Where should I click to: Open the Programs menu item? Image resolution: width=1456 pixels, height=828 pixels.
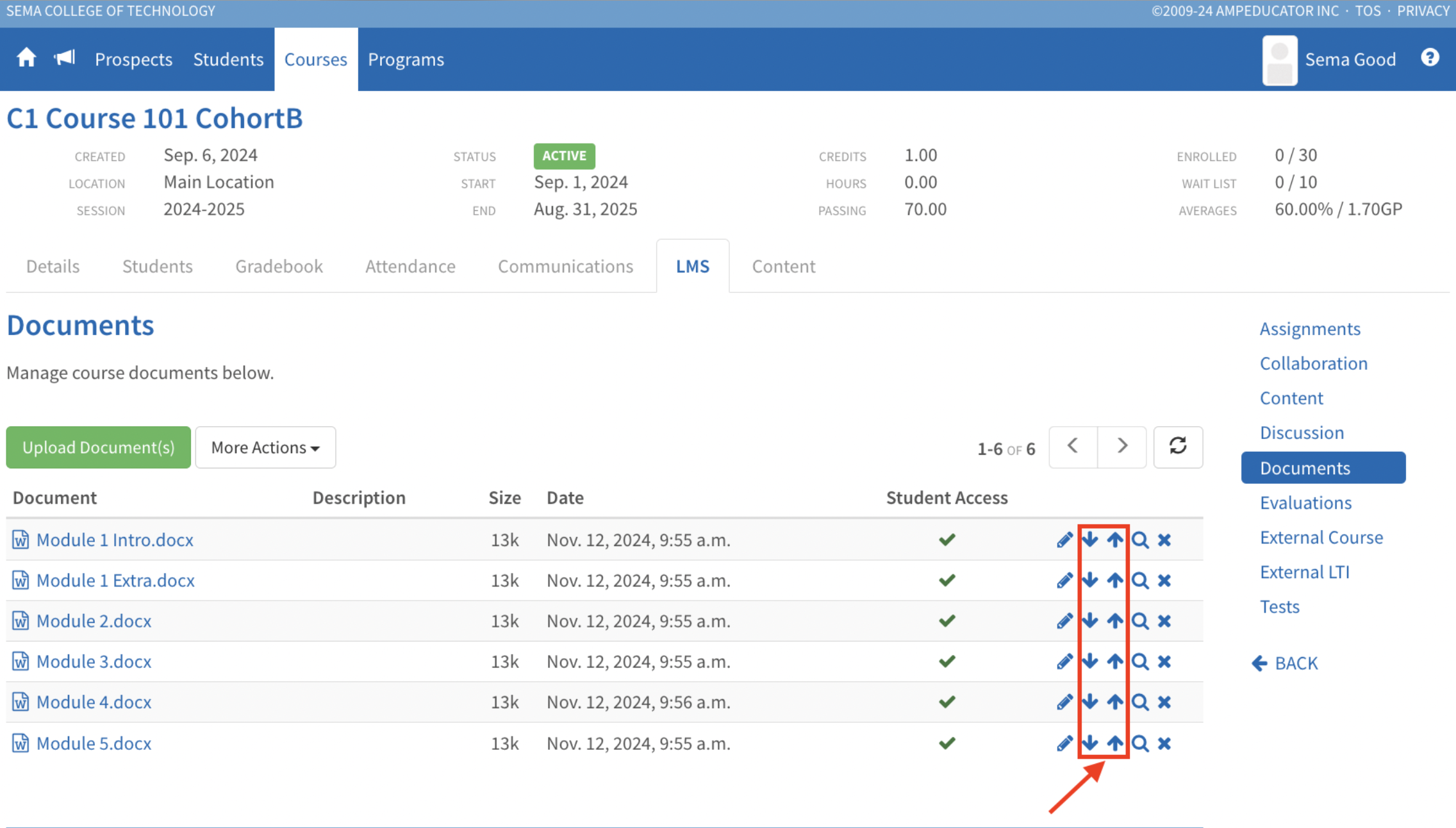406,59
